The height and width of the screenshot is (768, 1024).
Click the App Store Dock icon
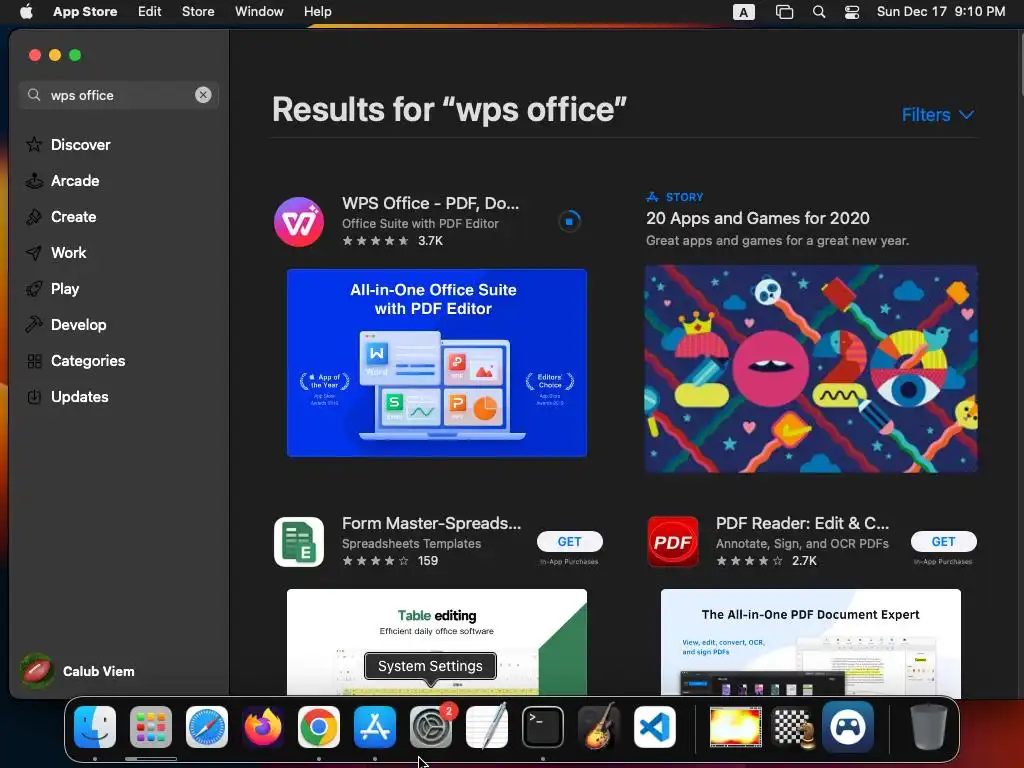pyautogui.click(x=375, y=727)
